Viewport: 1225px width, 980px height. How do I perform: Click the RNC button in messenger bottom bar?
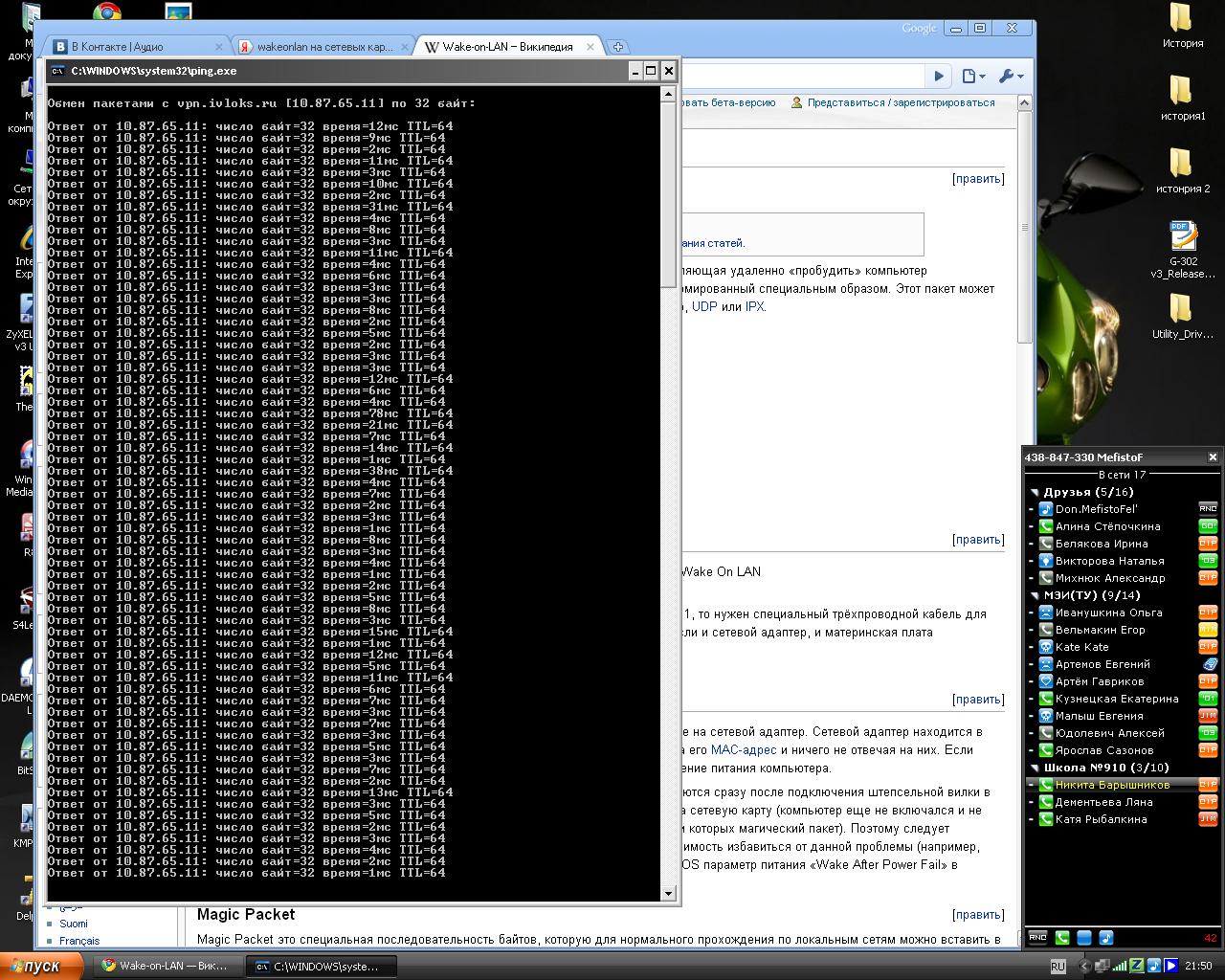(1037, 937)
